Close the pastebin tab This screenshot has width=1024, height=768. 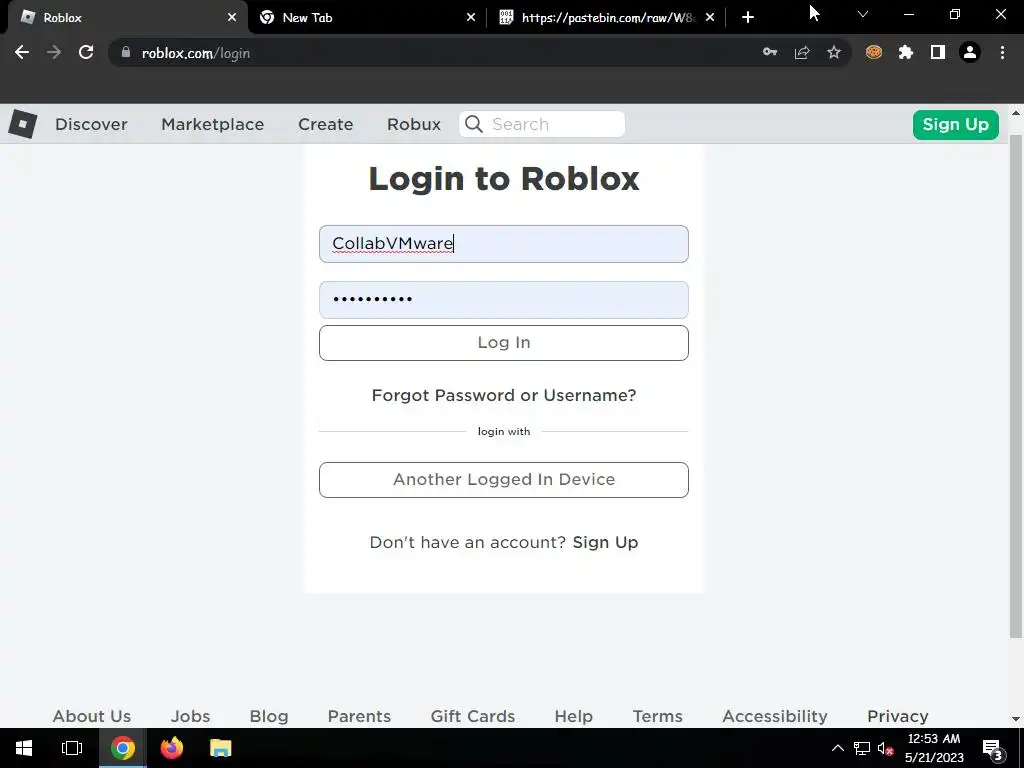pos(710,18)
